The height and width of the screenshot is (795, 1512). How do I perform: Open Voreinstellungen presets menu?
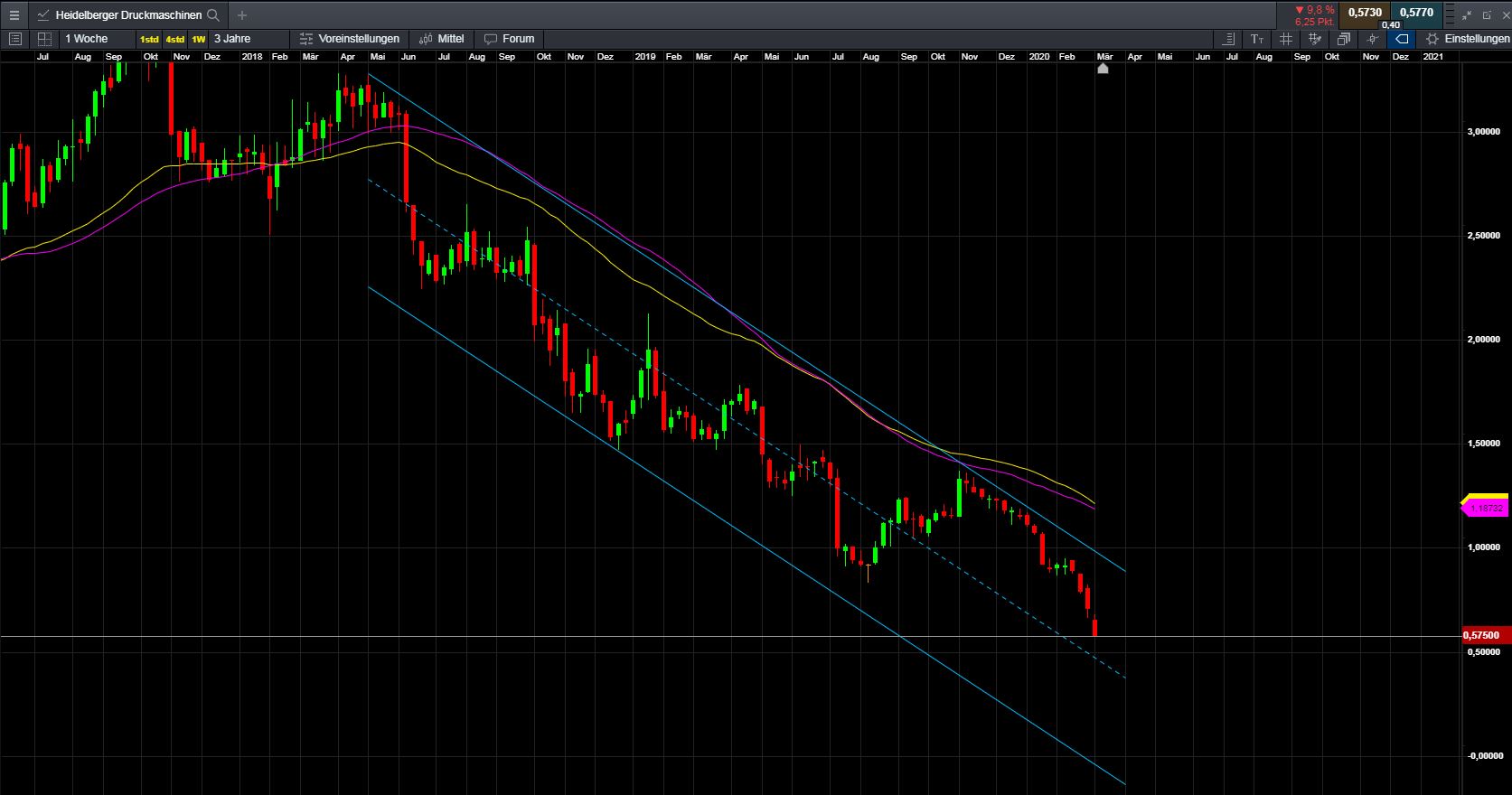(x=350, y=39)
